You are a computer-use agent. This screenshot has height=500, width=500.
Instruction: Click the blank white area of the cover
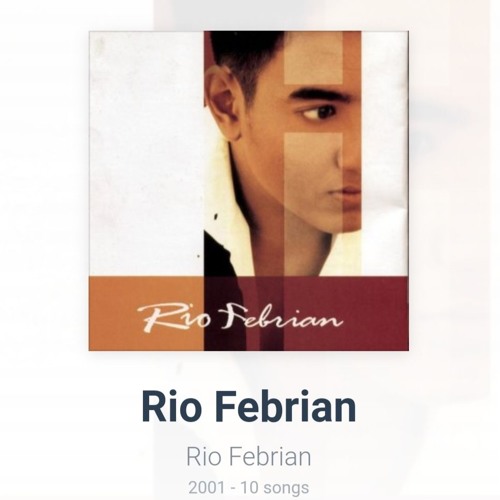(x=146, y=153)
